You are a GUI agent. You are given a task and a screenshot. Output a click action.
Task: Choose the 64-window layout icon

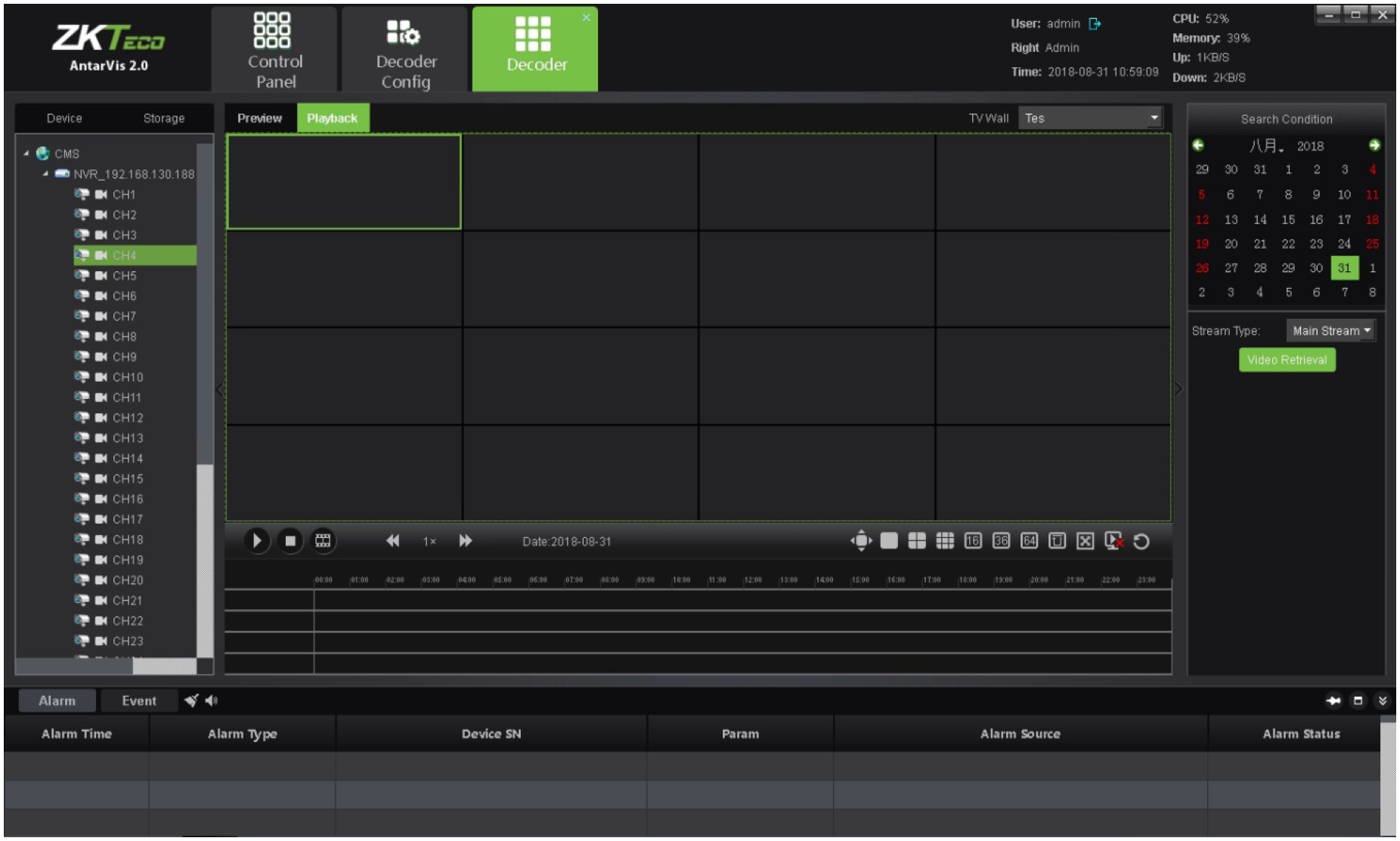tap(1029, 541)
